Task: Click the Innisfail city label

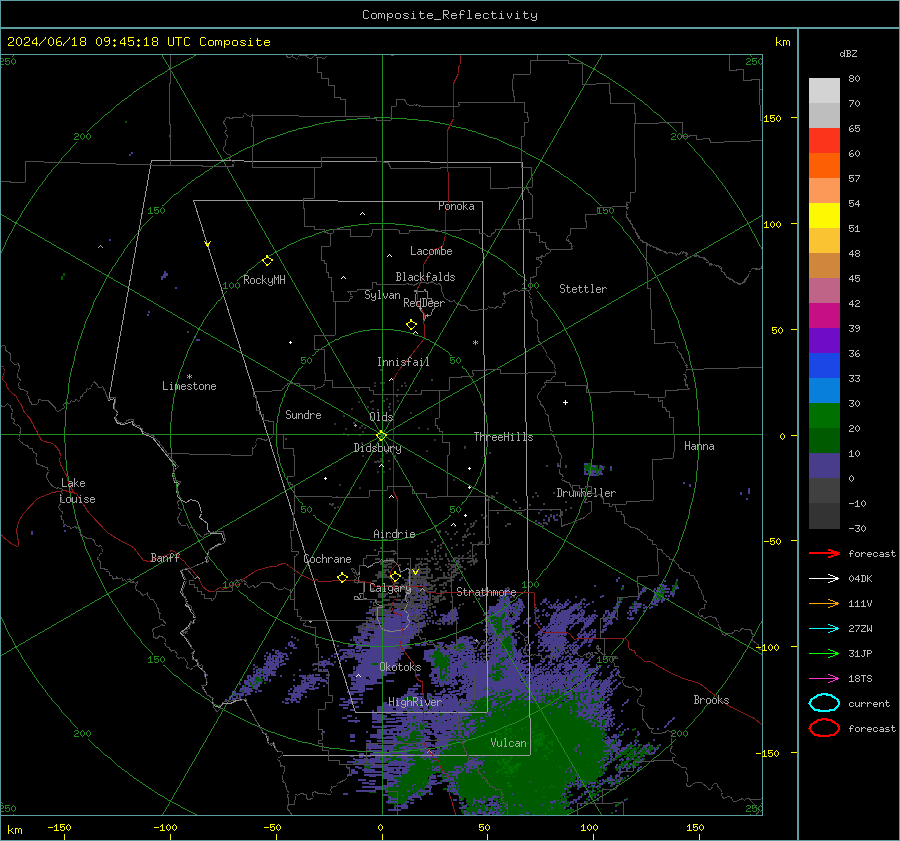Action: (x=403, y=362)
